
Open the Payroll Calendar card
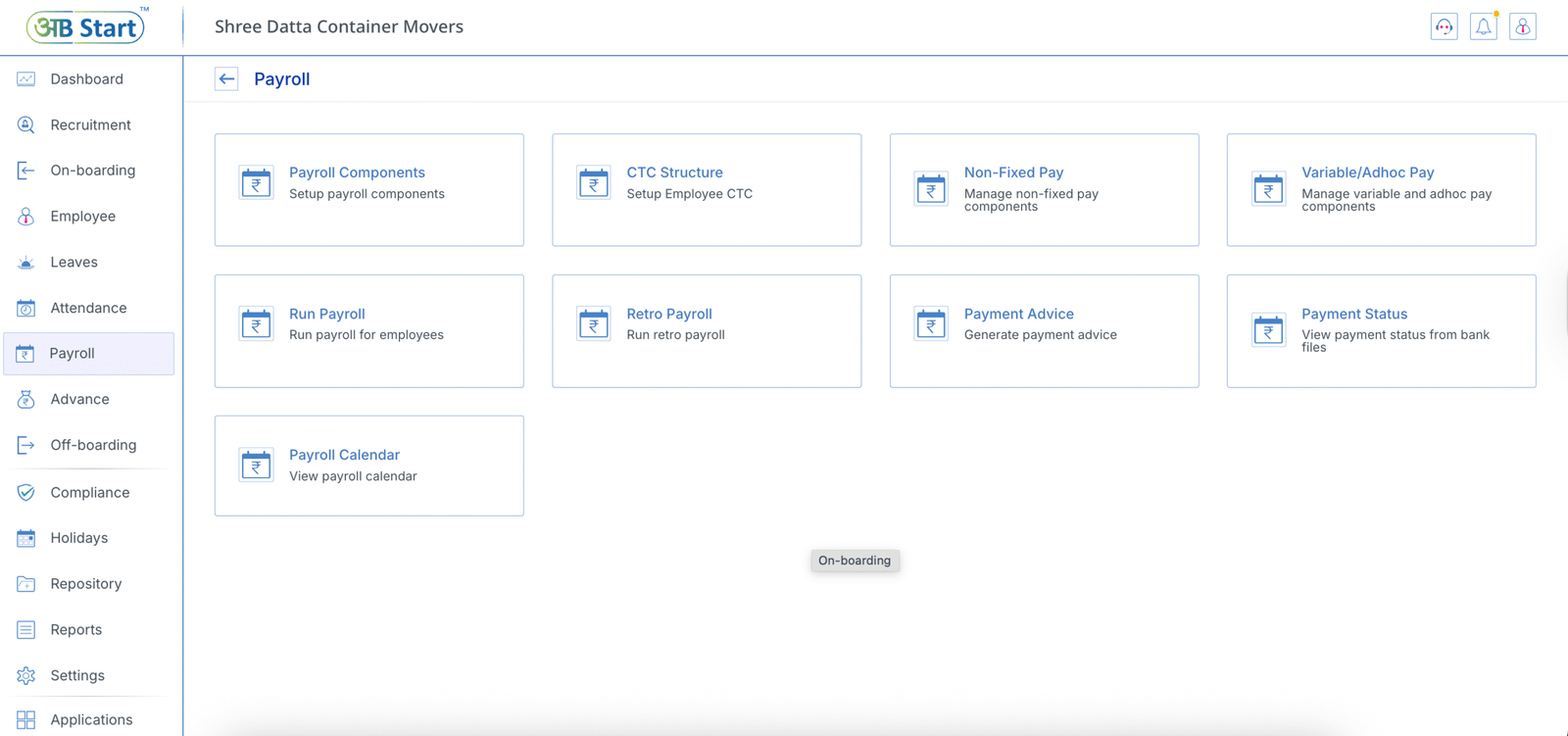[368, 466]
